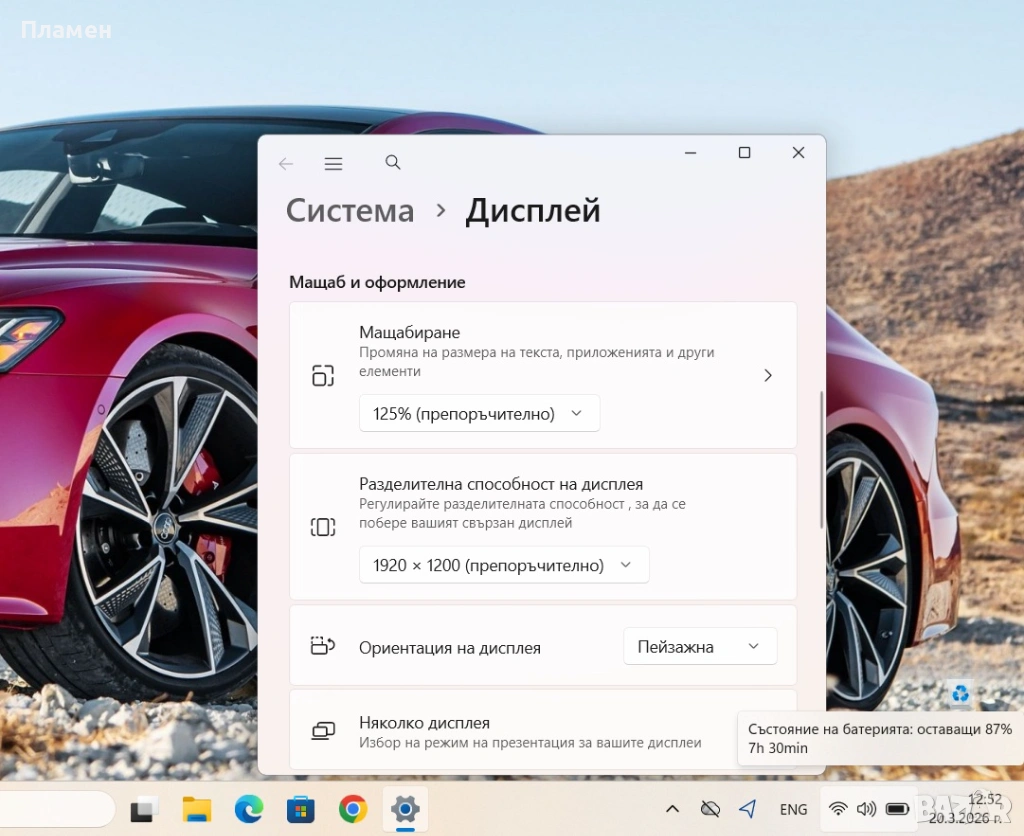Open File Explorer from the taskbar
This screenshot has width=1024, height=836.
click(197, 809)
